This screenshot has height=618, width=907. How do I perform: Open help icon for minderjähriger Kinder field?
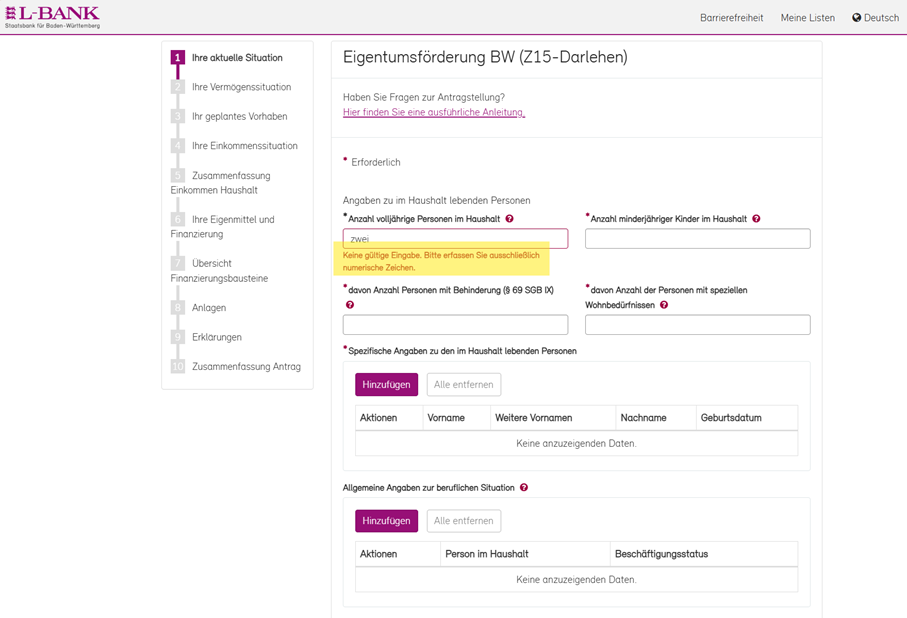(x=756, y=219)
